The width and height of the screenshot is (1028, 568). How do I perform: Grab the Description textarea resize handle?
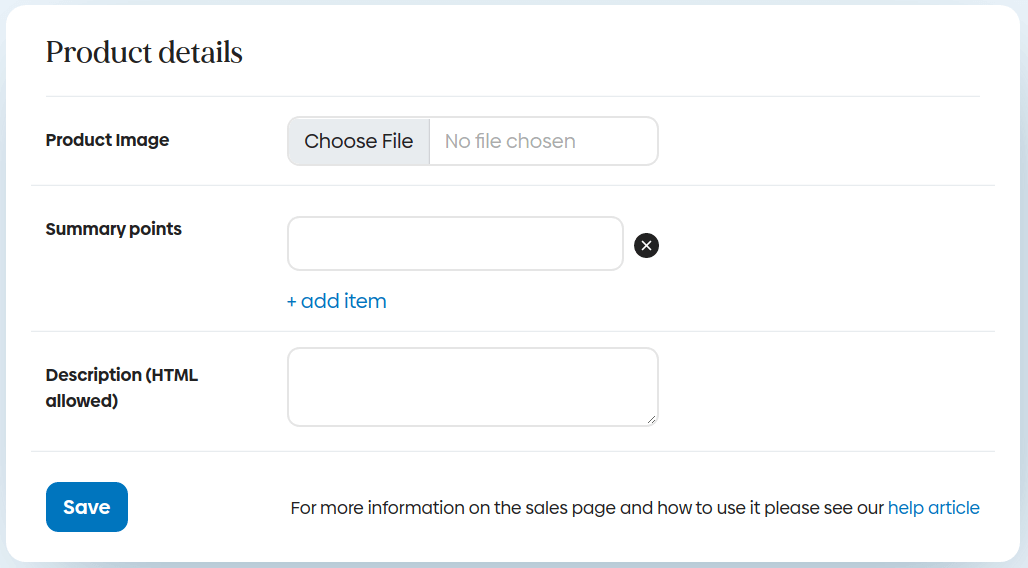651,420
